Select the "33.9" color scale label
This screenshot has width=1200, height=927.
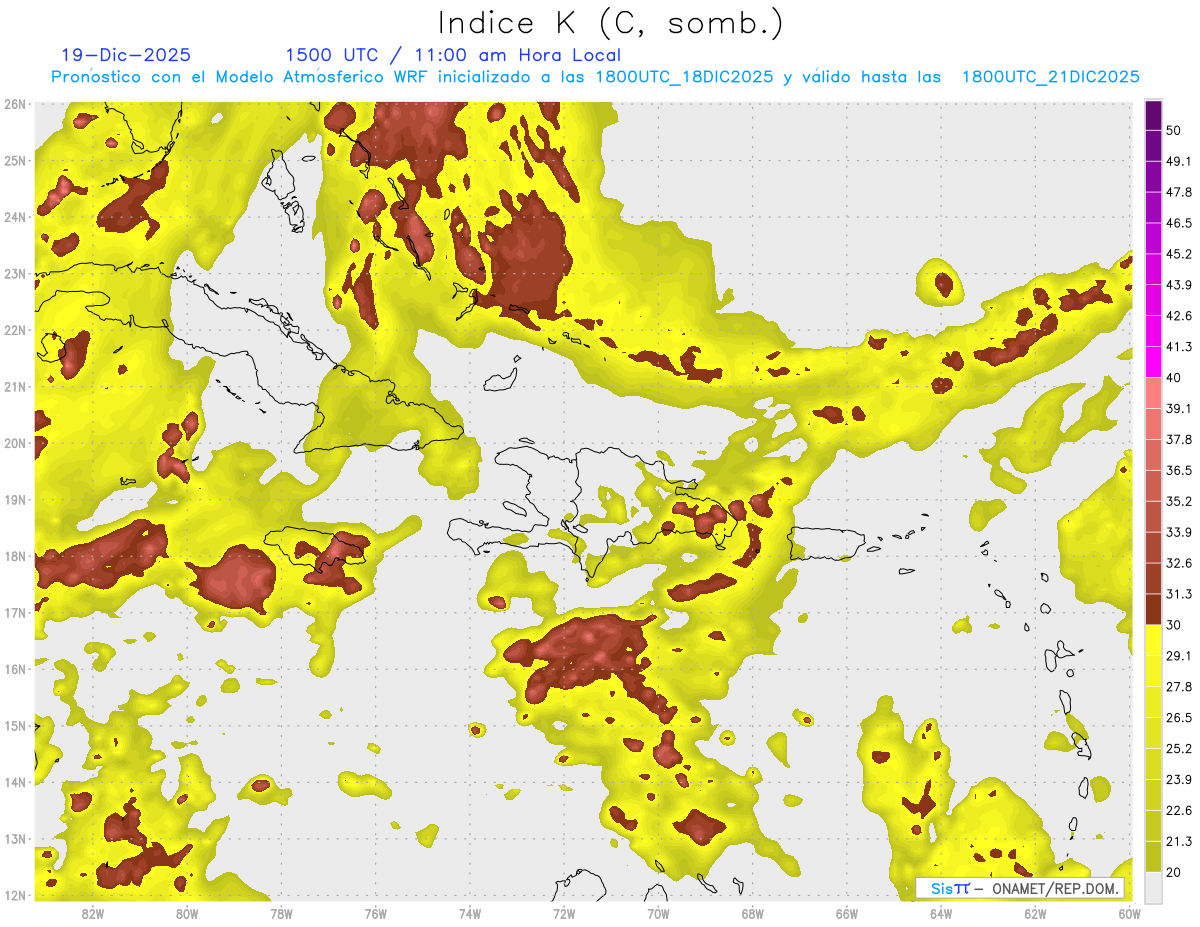(x=1178, y=532)
